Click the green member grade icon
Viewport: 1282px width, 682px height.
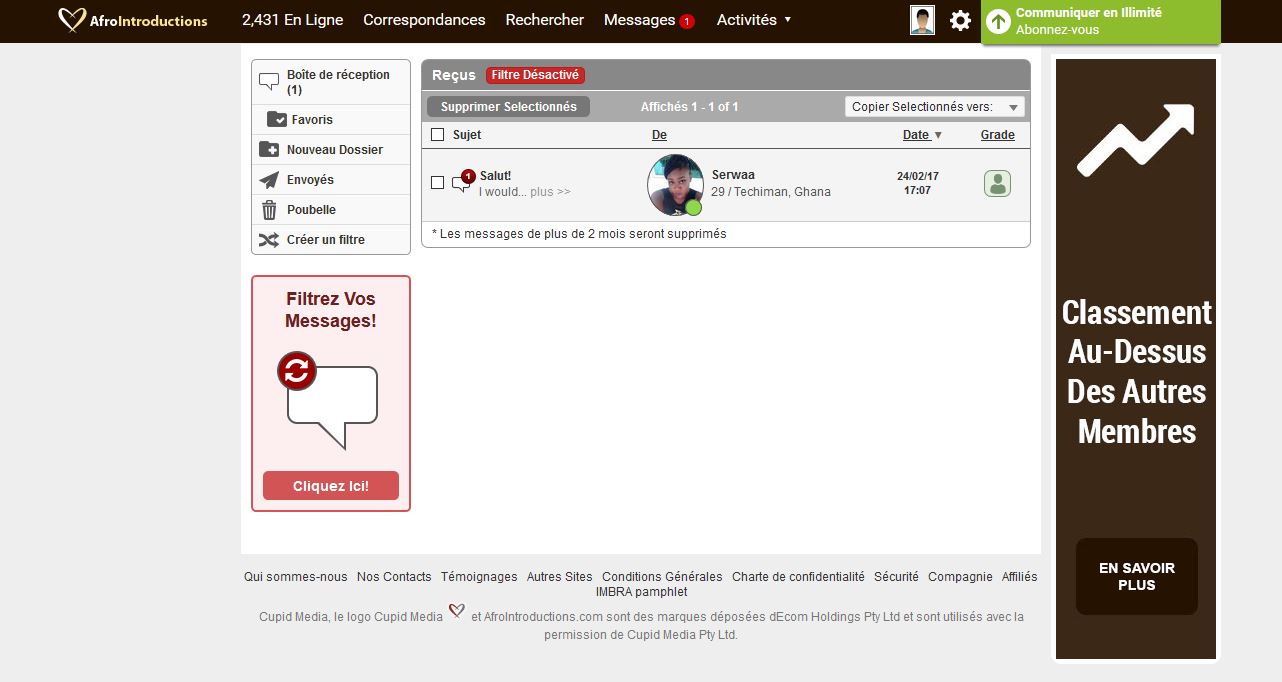click(x=997, y=184)
